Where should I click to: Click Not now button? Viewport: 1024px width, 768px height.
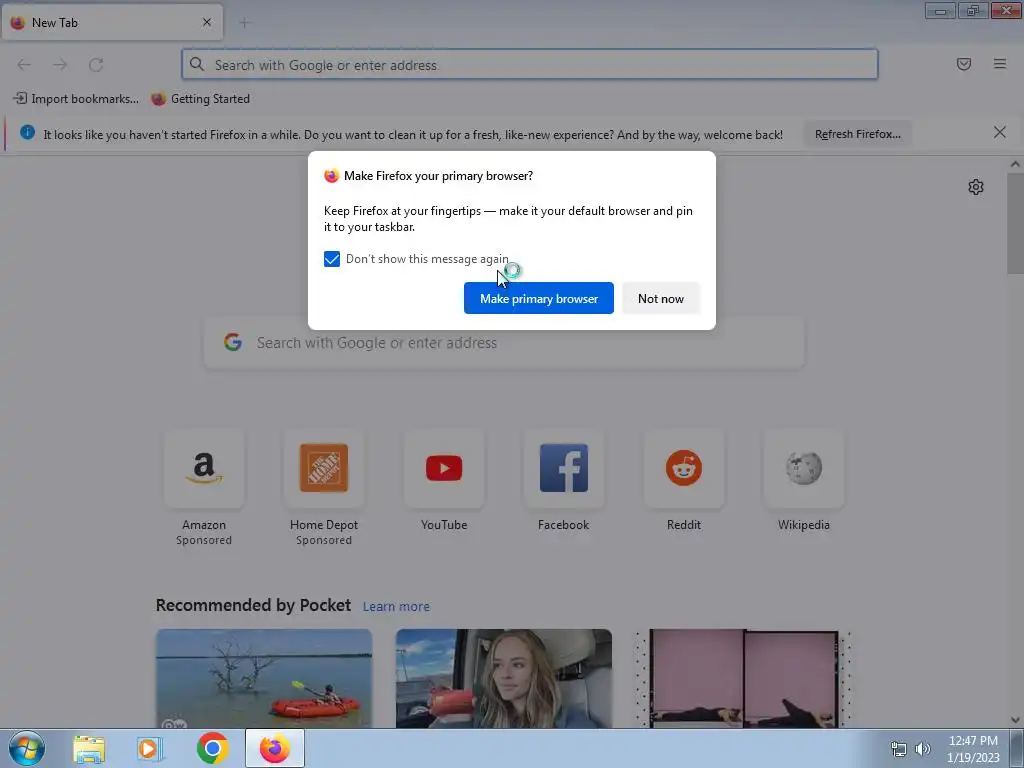click(660, 298)
